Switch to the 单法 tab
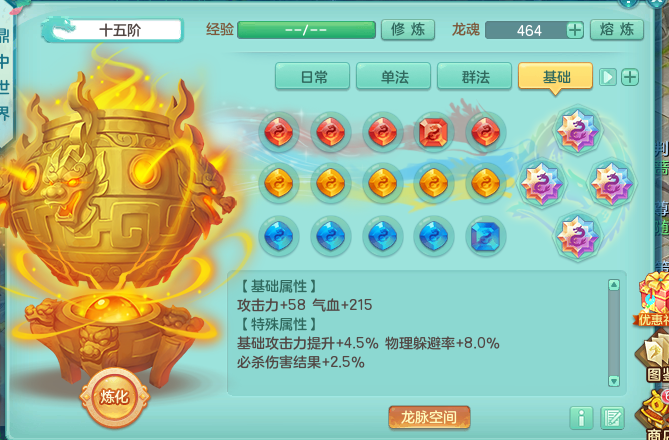This screenshot has width=669, height=440. [x=393, y=77]
